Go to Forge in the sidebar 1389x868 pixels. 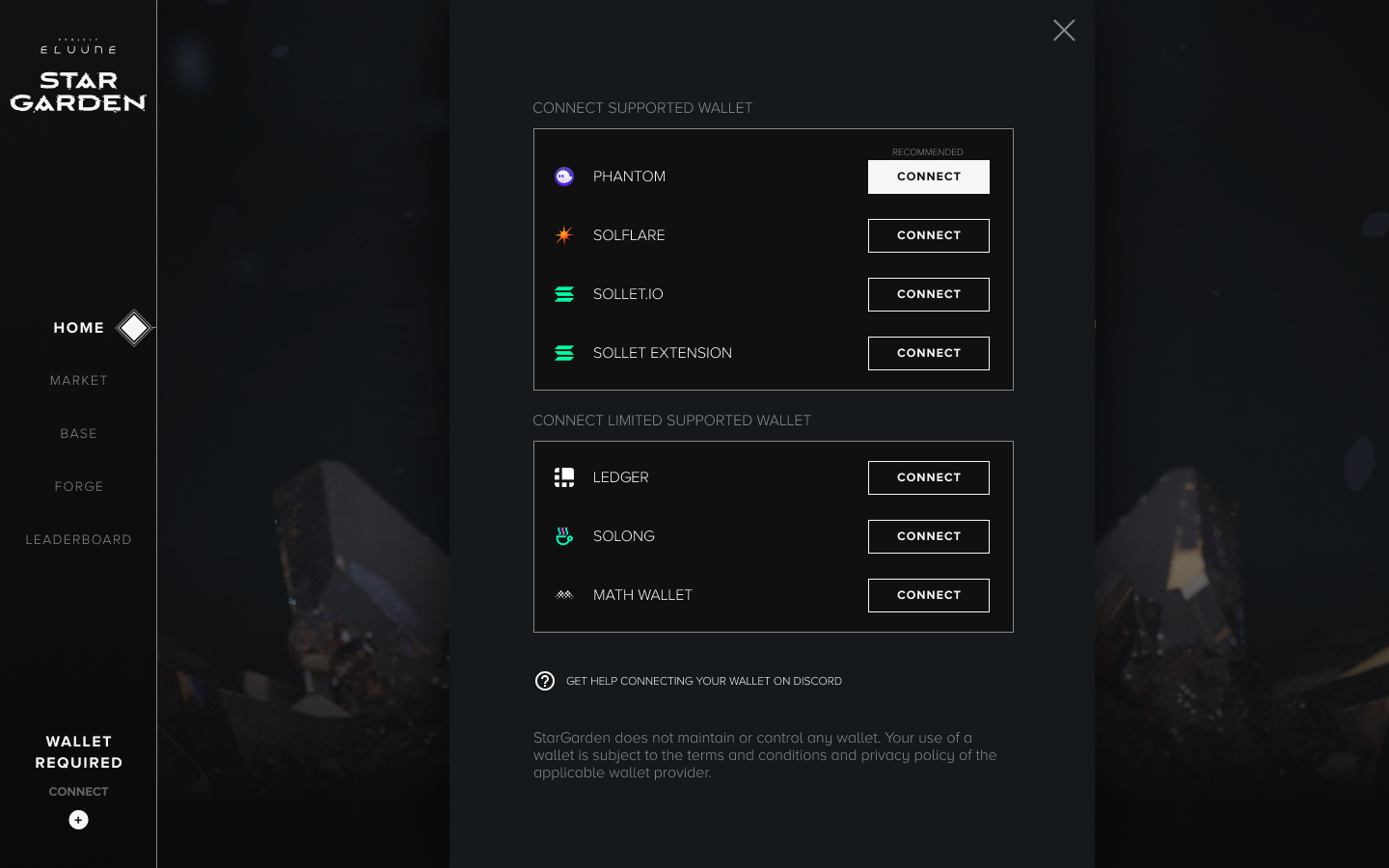click(x=79, y=487)
